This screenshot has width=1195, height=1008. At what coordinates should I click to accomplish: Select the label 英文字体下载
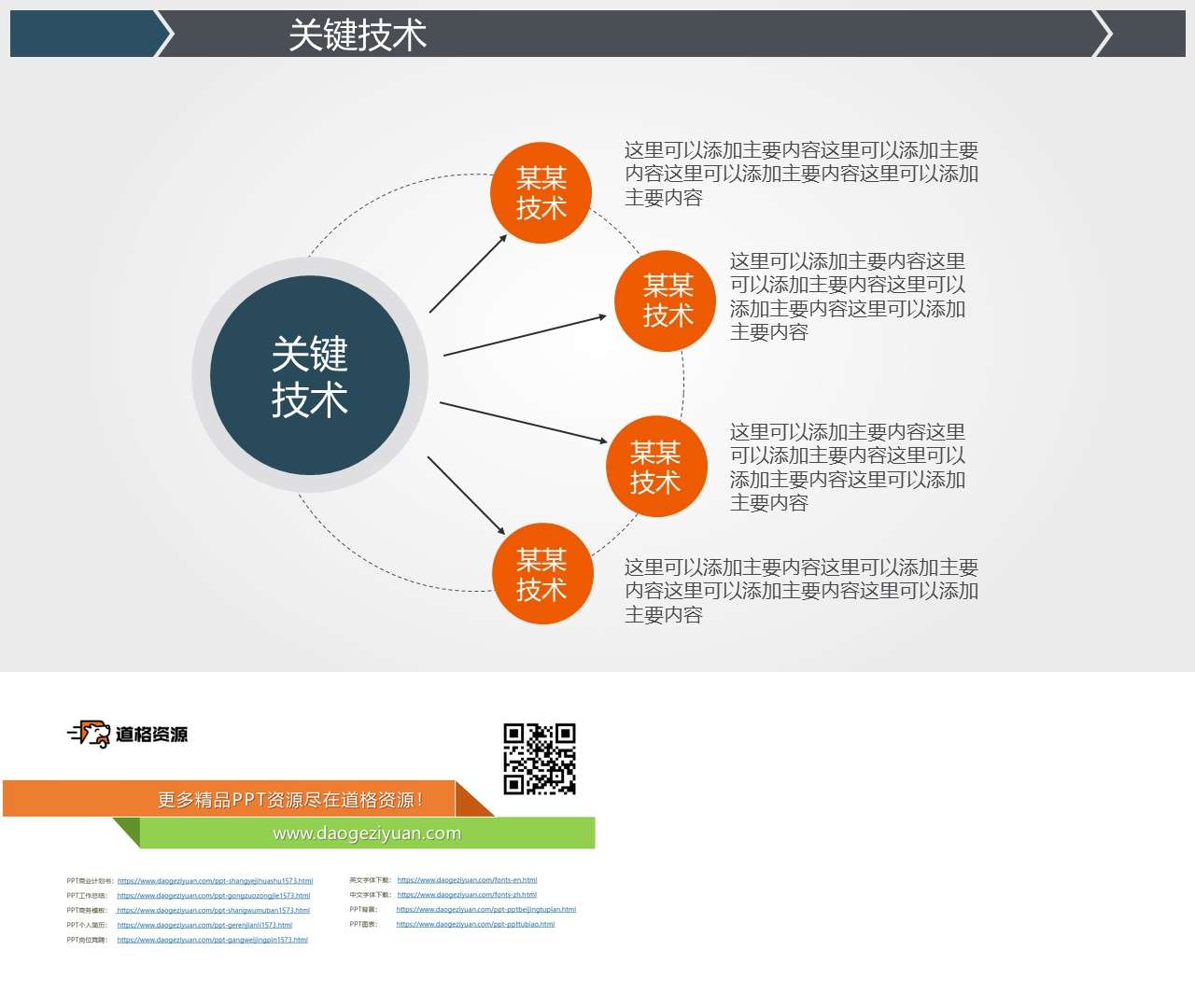click(x=371, y=880)
